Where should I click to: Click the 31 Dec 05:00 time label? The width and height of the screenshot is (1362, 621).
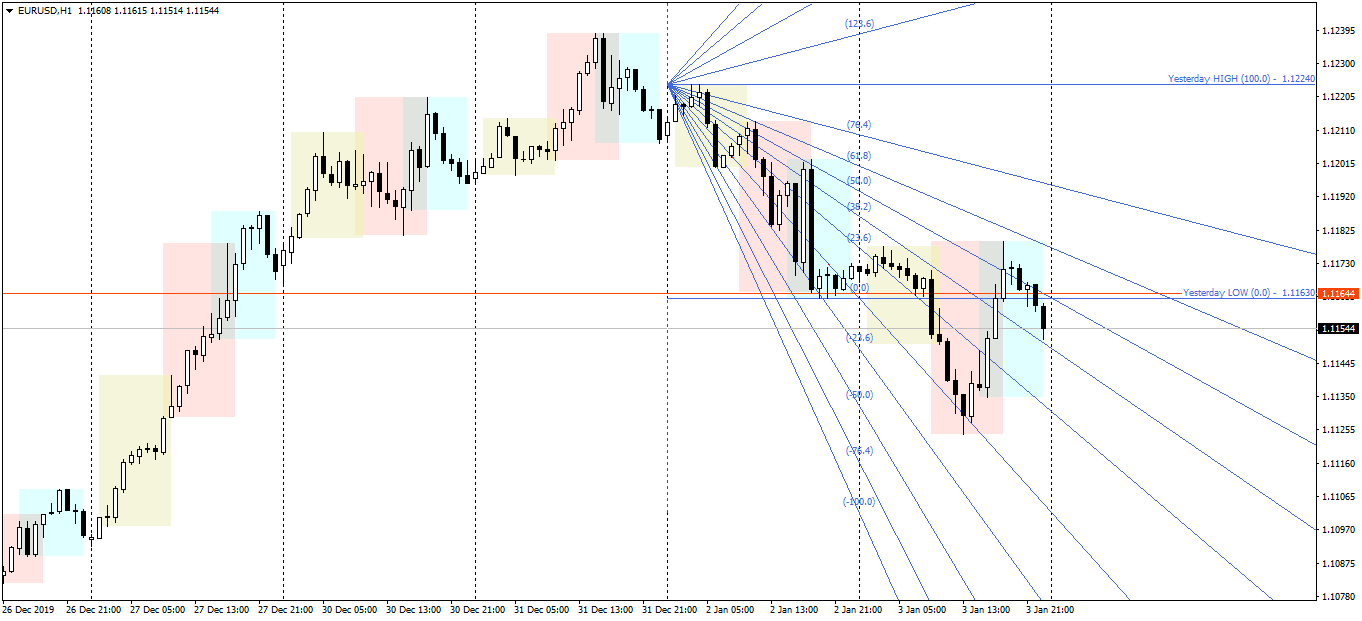pos(542,609)
